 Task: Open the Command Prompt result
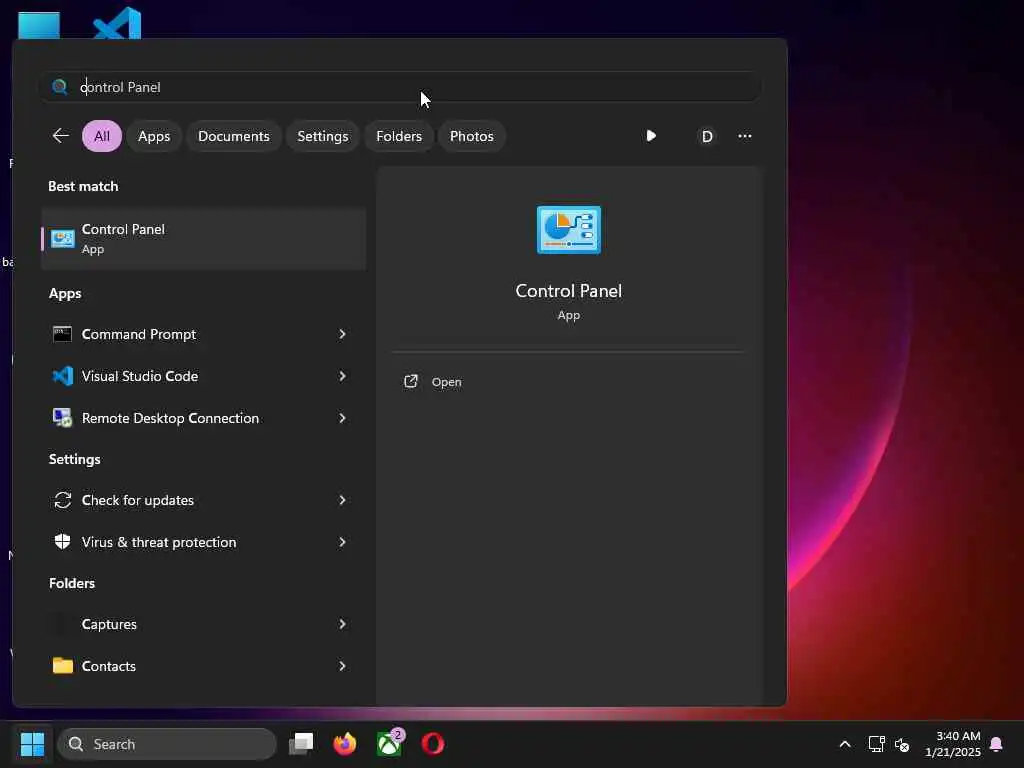(x=203, y=334)
